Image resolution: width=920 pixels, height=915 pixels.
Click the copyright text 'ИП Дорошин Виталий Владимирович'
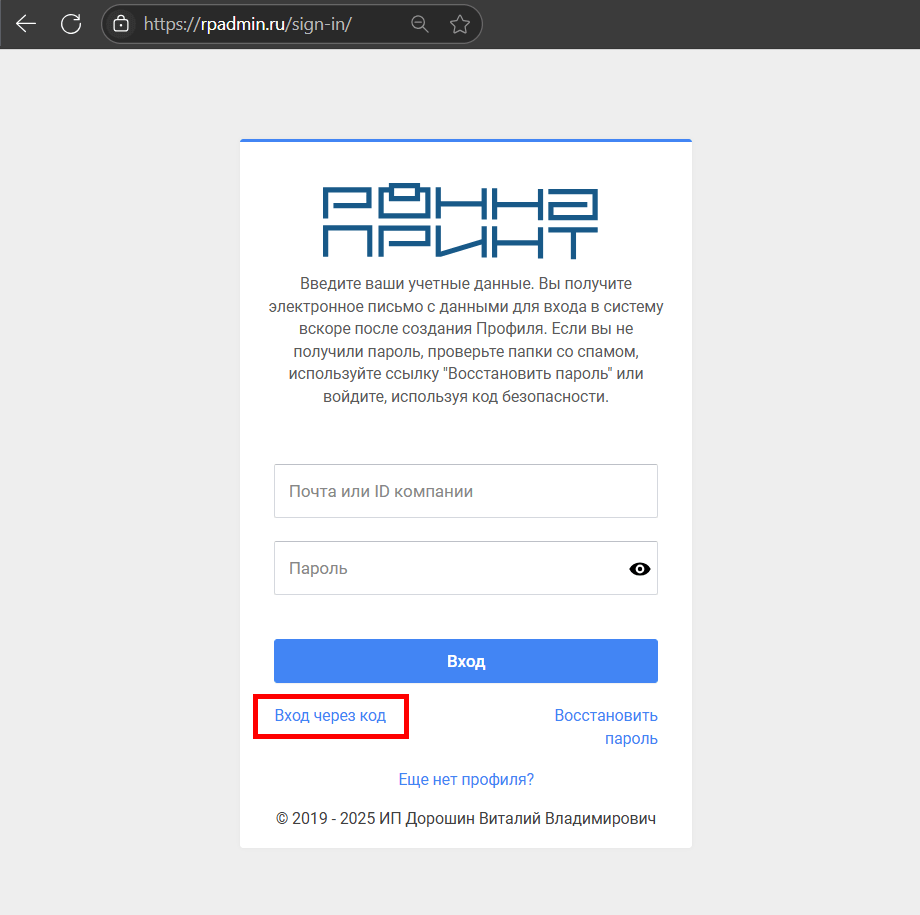click(518, 818)
